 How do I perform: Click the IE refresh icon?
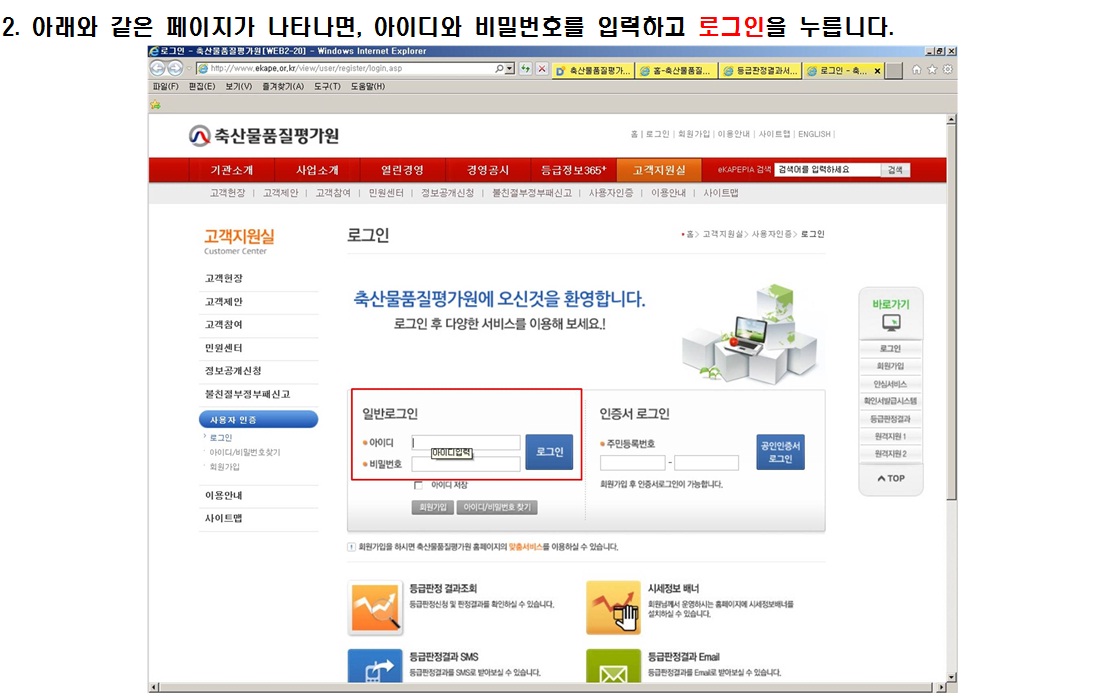525,68
